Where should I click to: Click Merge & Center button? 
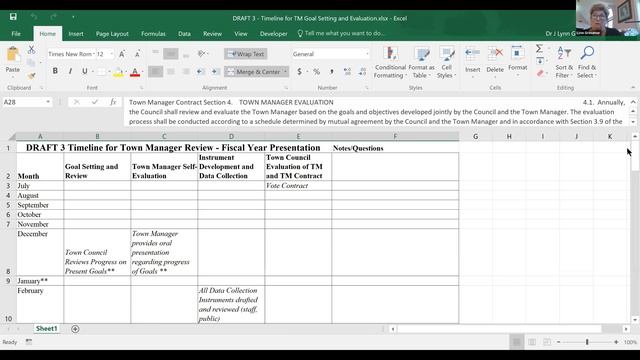[253, 72]
